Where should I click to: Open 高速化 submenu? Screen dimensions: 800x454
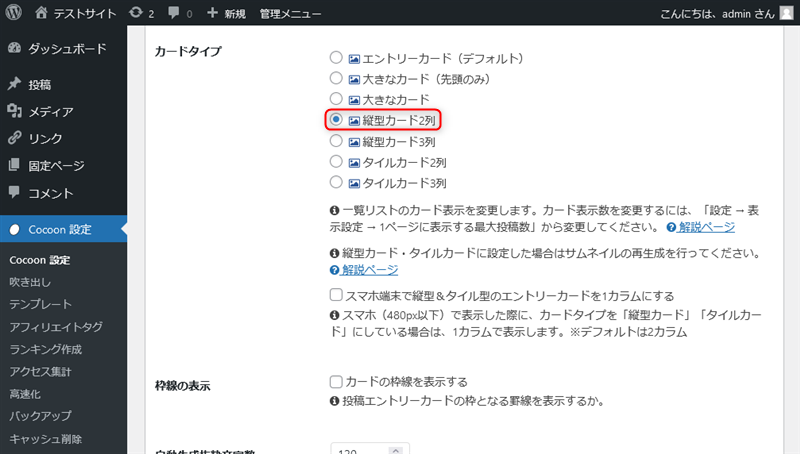[x=25, y=394]
